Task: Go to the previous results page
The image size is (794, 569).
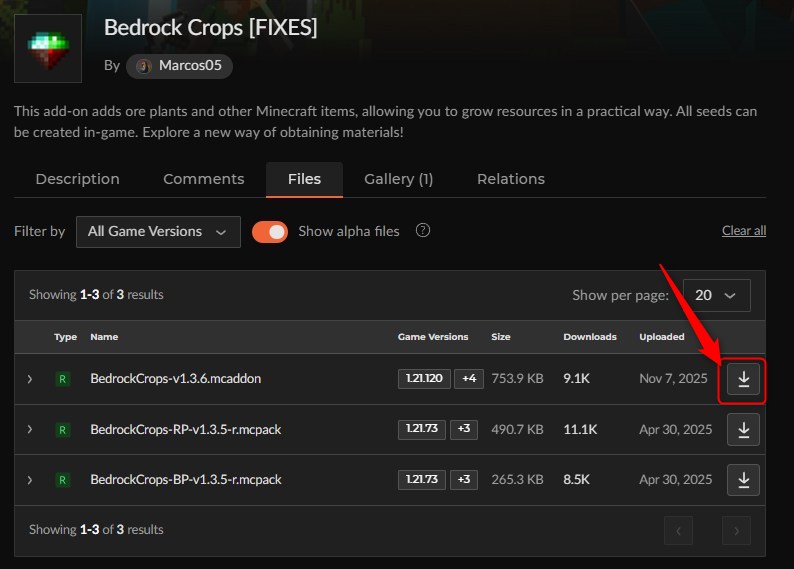Action: 679,531
